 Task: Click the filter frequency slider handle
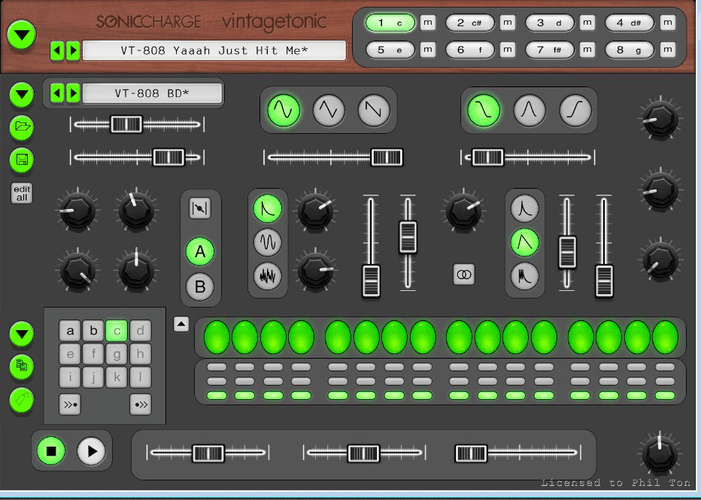488,157
